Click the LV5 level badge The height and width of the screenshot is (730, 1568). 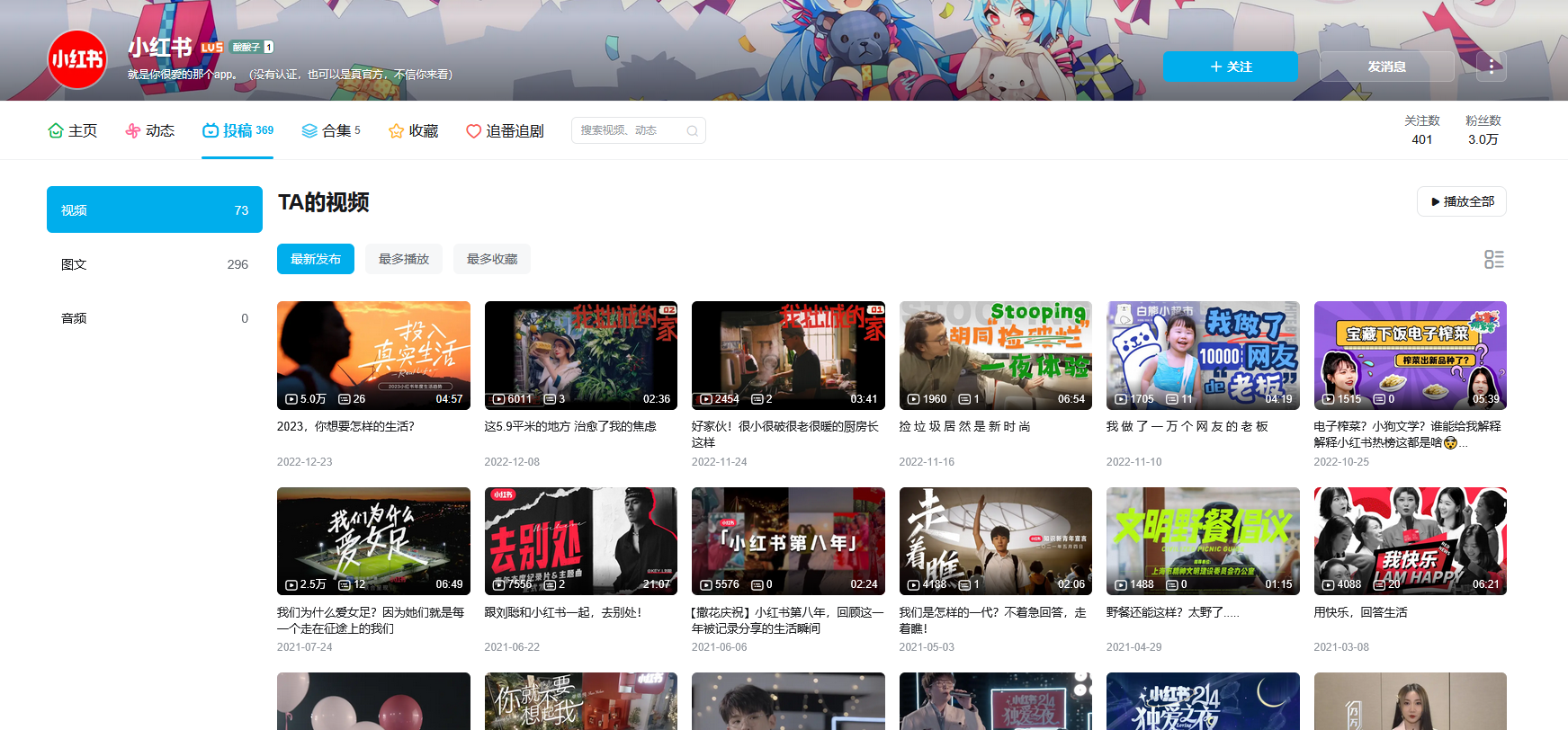coord(212,48)
